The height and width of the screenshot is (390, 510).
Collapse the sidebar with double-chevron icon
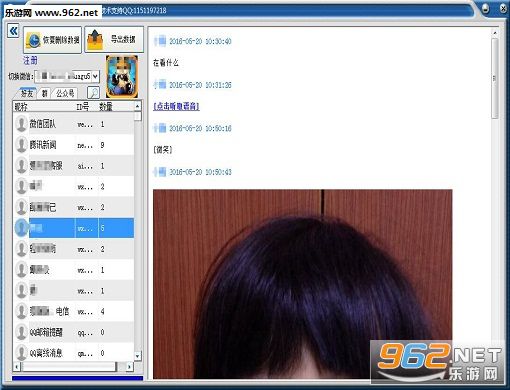click(13, 31)
